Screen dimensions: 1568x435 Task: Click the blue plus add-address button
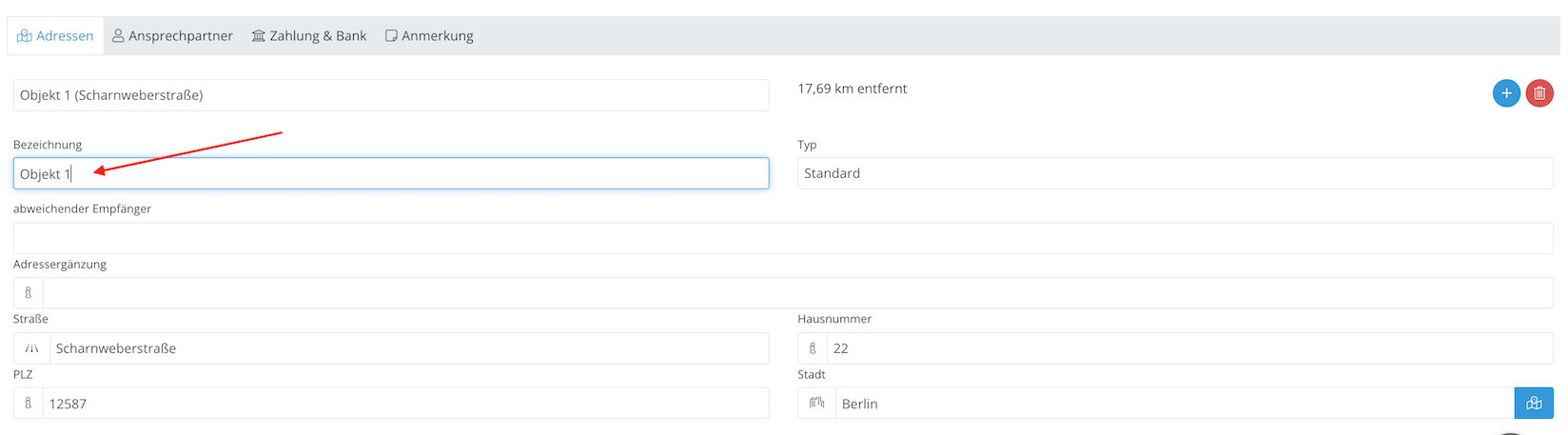point(1506,93)
